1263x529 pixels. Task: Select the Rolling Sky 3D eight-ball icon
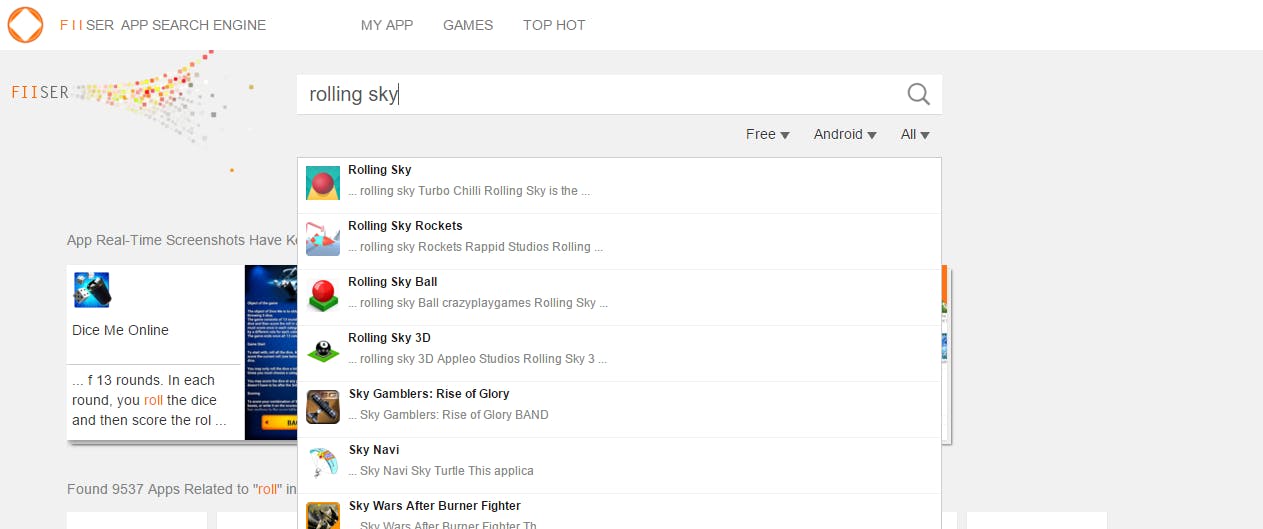[323, 351]
